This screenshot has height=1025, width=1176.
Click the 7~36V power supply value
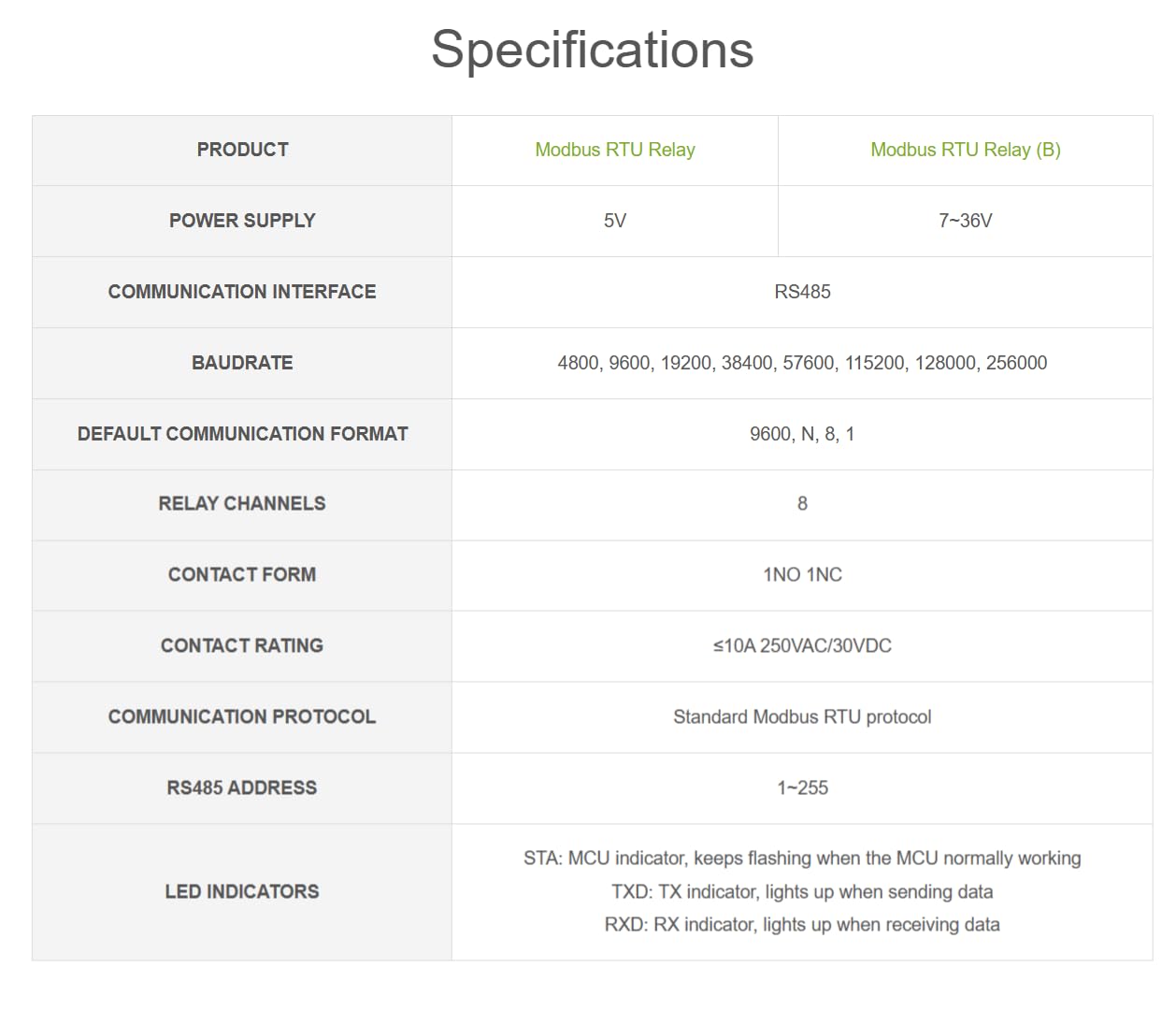click(x=965, y=221)
